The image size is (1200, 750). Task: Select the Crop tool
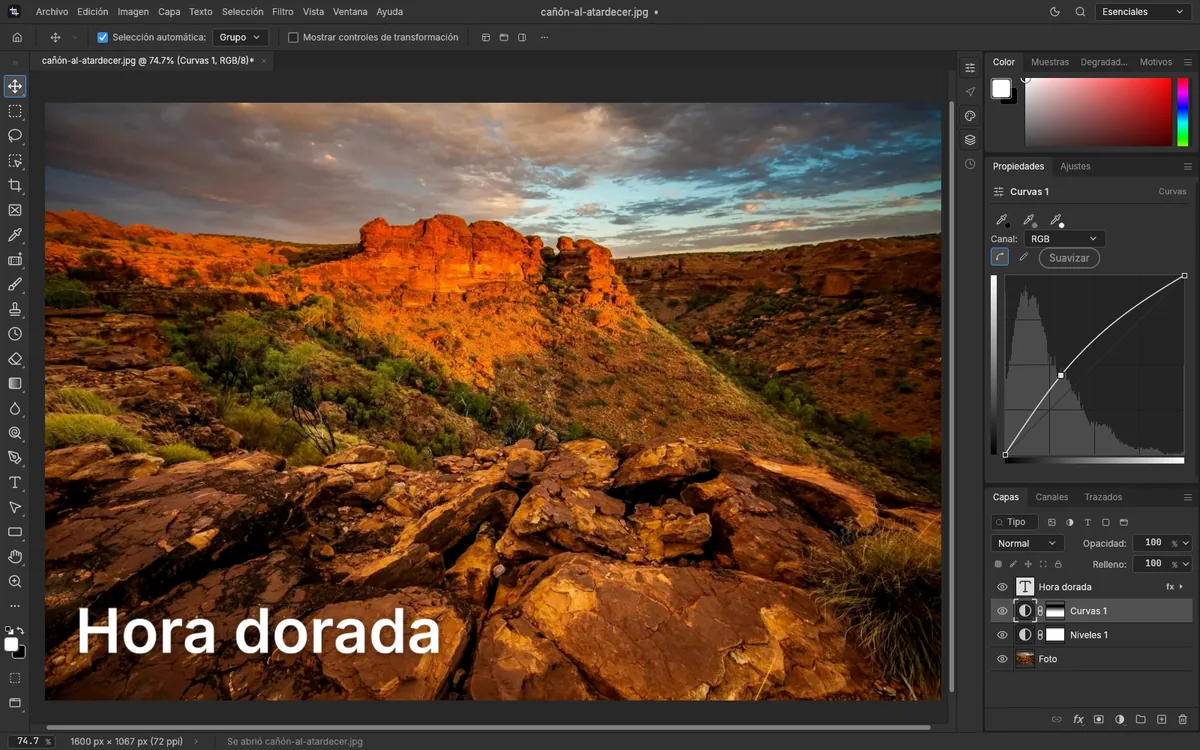click(x=15, y=186)
